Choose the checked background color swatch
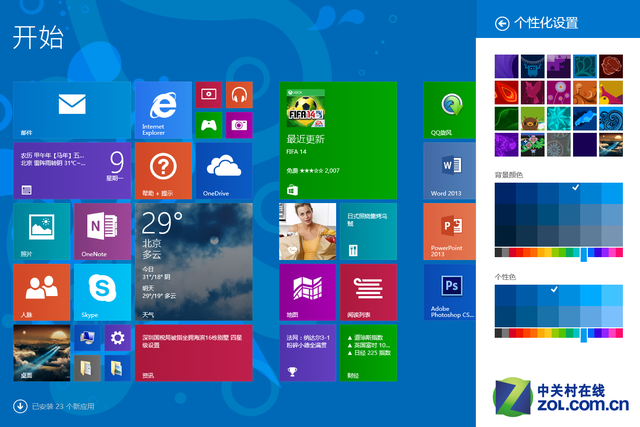This screenshot has width=640, height=427. (x=569, y=193)
